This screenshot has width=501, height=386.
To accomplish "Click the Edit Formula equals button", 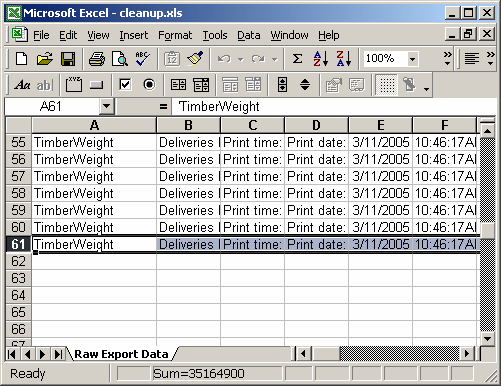I will [x=163, y=107].
